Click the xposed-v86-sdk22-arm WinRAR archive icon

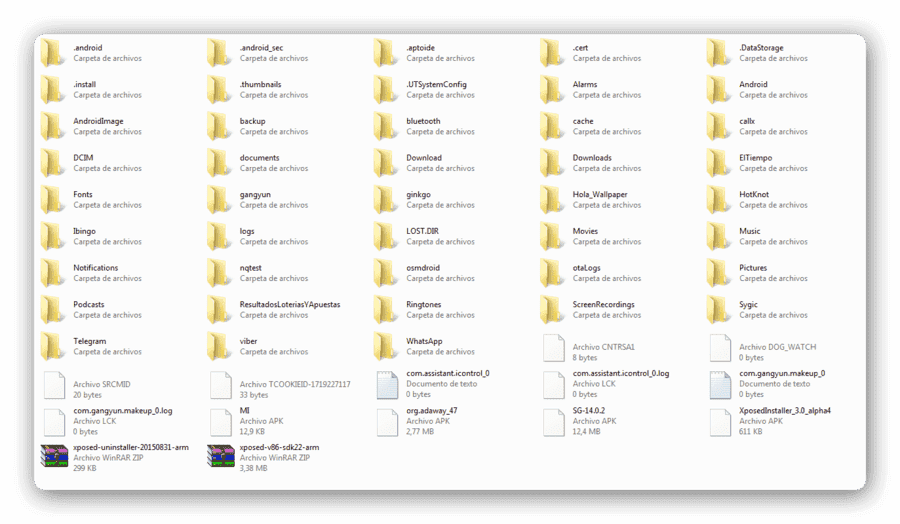(221, 456)
